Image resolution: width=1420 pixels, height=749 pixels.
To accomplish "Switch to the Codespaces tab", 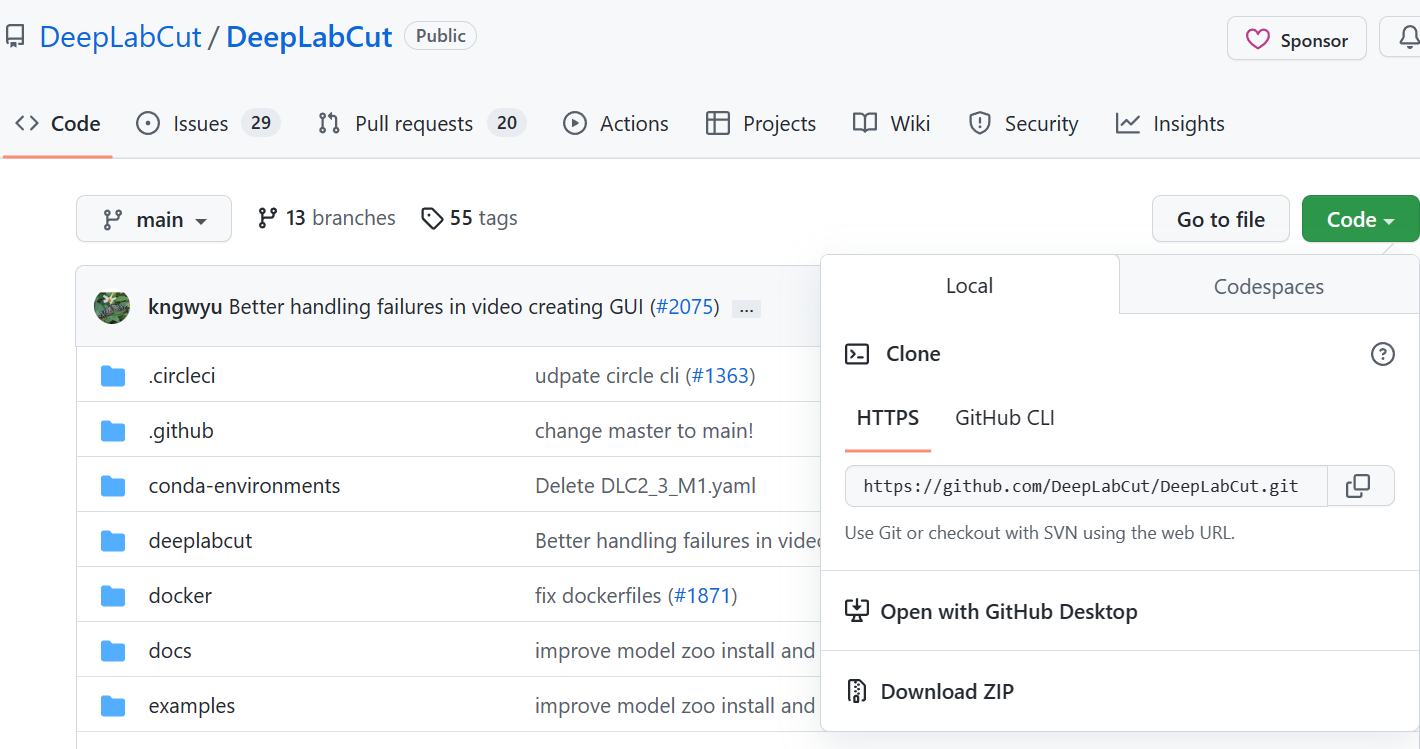I will pos(1268,285).
